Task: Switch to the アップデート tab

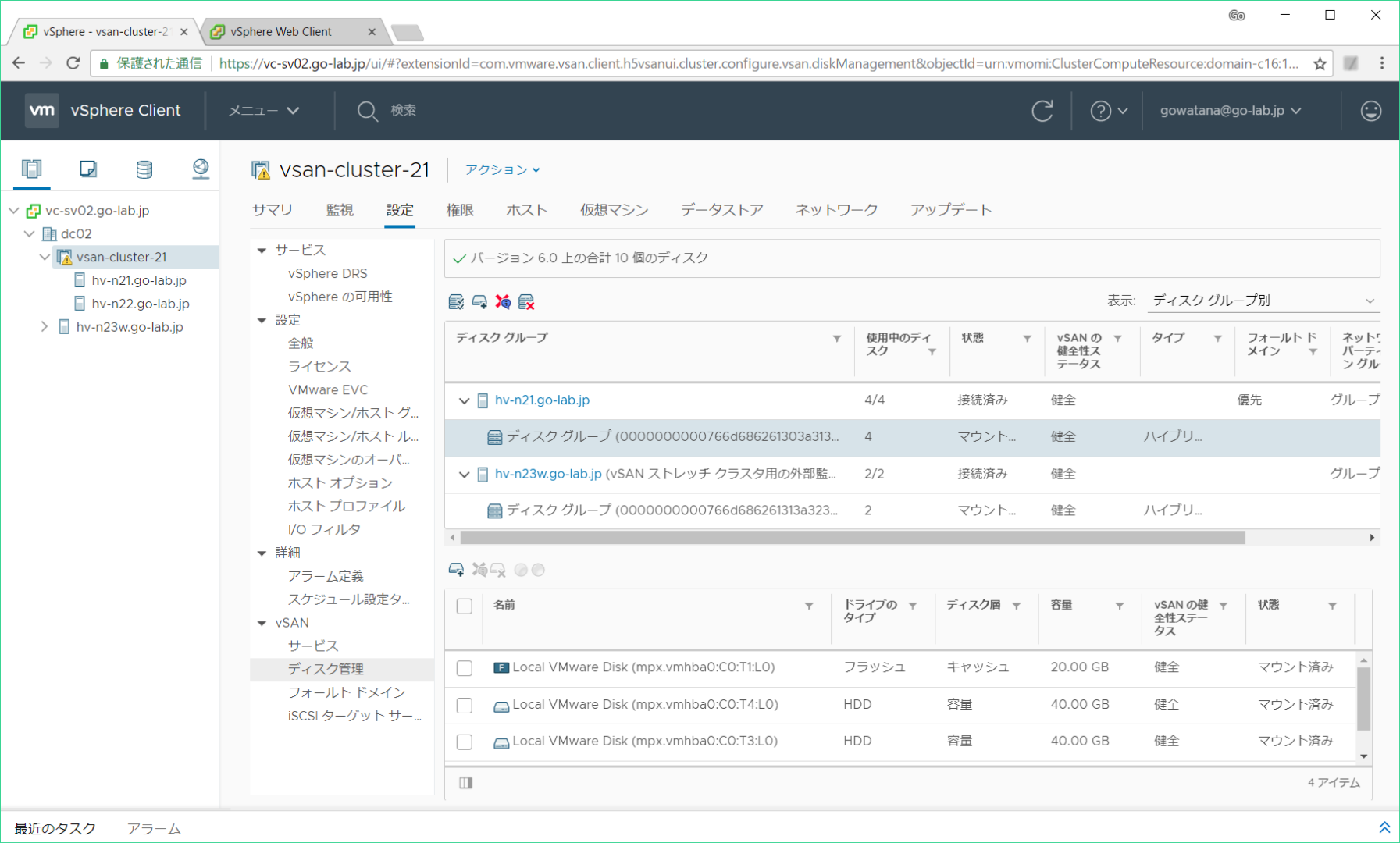Action: click(951, 210)
